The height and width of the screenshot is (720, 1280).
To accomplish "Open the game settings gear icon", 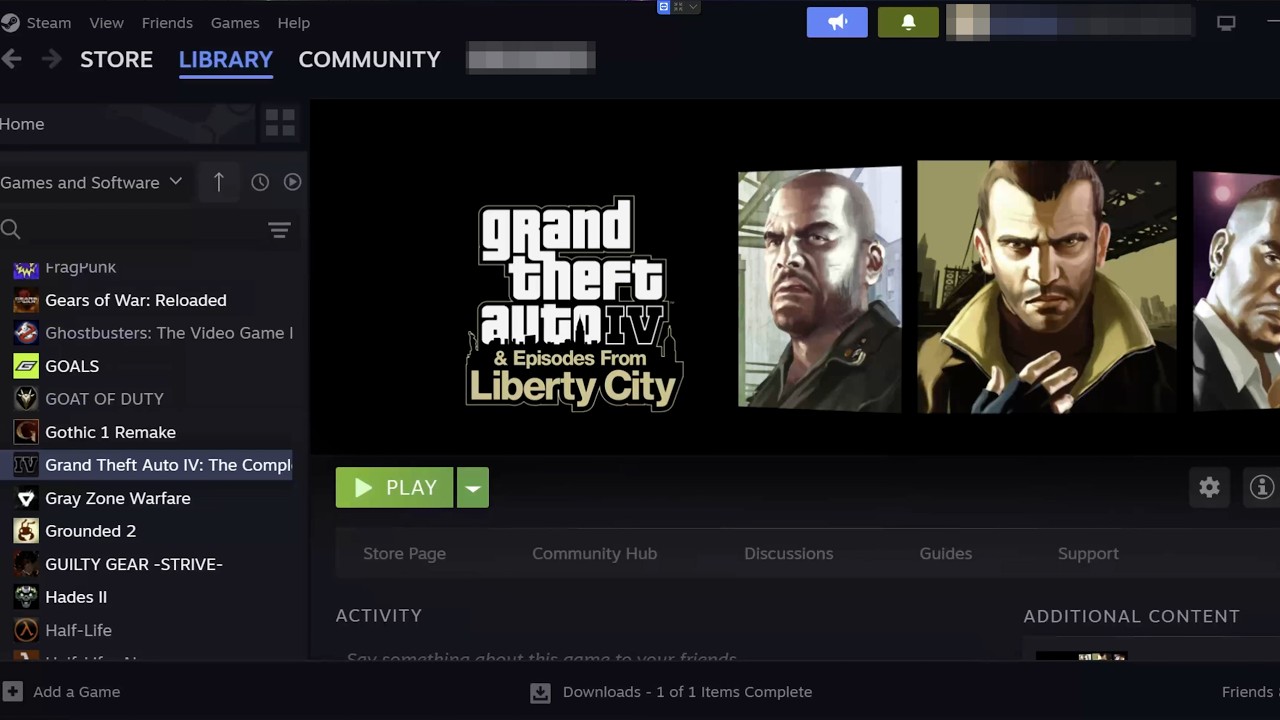I will coord(1209,487).
